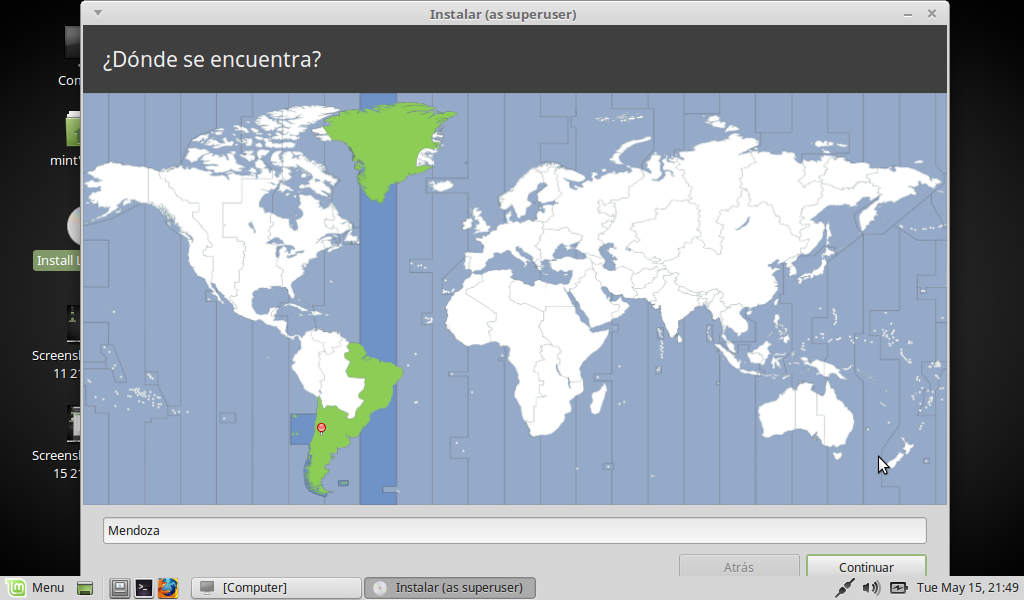The height and width of the screenshot is (600, 1024).
Task: Open the Linux Mint Menu
Action: click(36, 587)
